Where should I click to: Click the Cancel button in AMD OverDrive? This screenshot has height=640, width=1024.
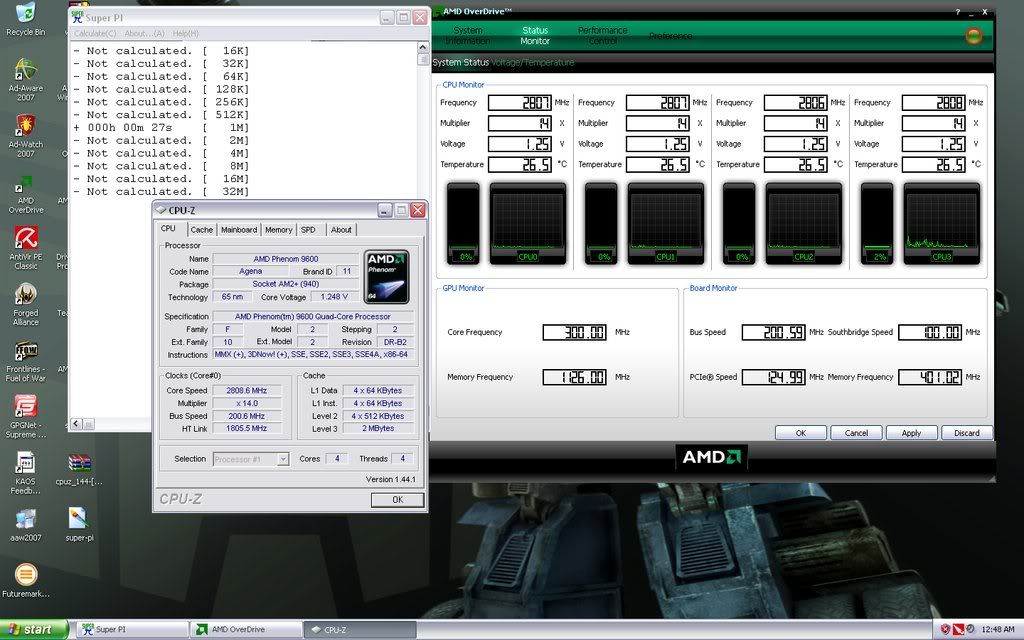click(856, 433)
